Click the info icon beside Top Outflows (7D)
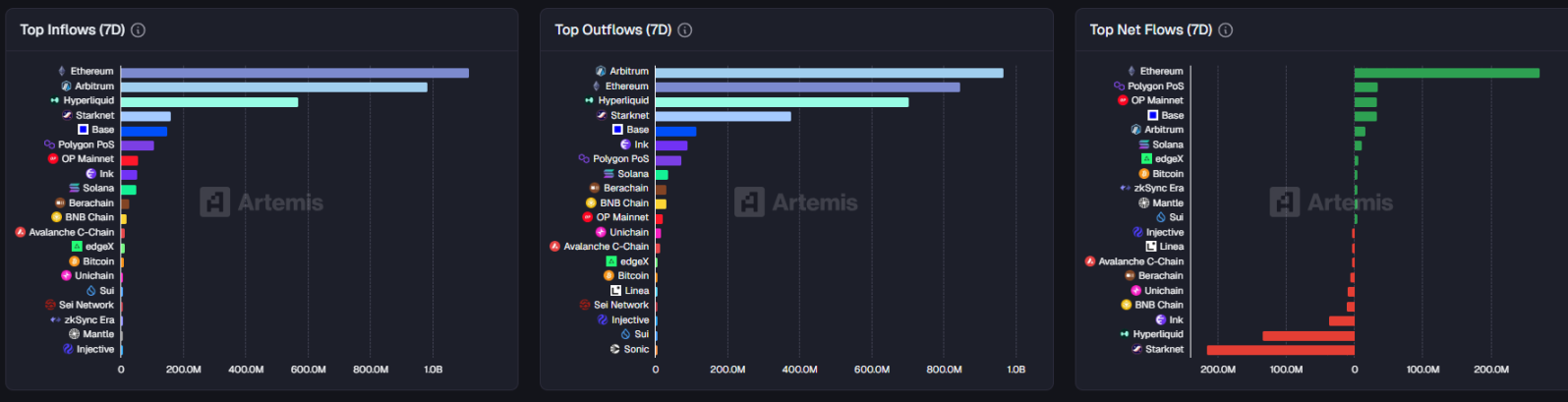This screenshot has width=1568, height=402. coord(685,30)
